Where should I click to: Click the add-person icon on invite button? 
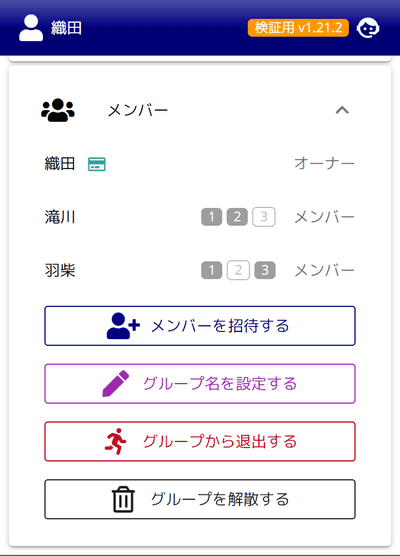(x=123, y=326)
